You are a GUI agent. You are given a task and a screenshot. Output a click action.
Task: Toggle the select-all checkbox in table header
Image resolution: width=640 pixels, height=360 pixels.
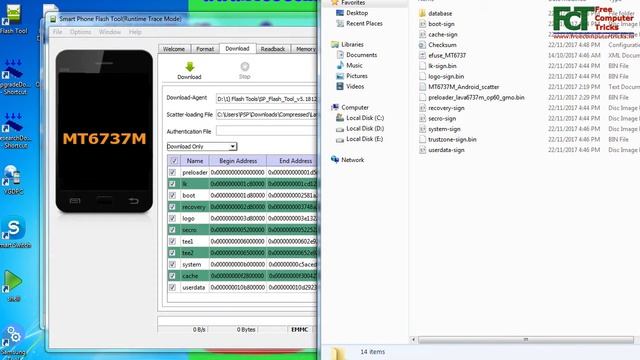[173, 161]
